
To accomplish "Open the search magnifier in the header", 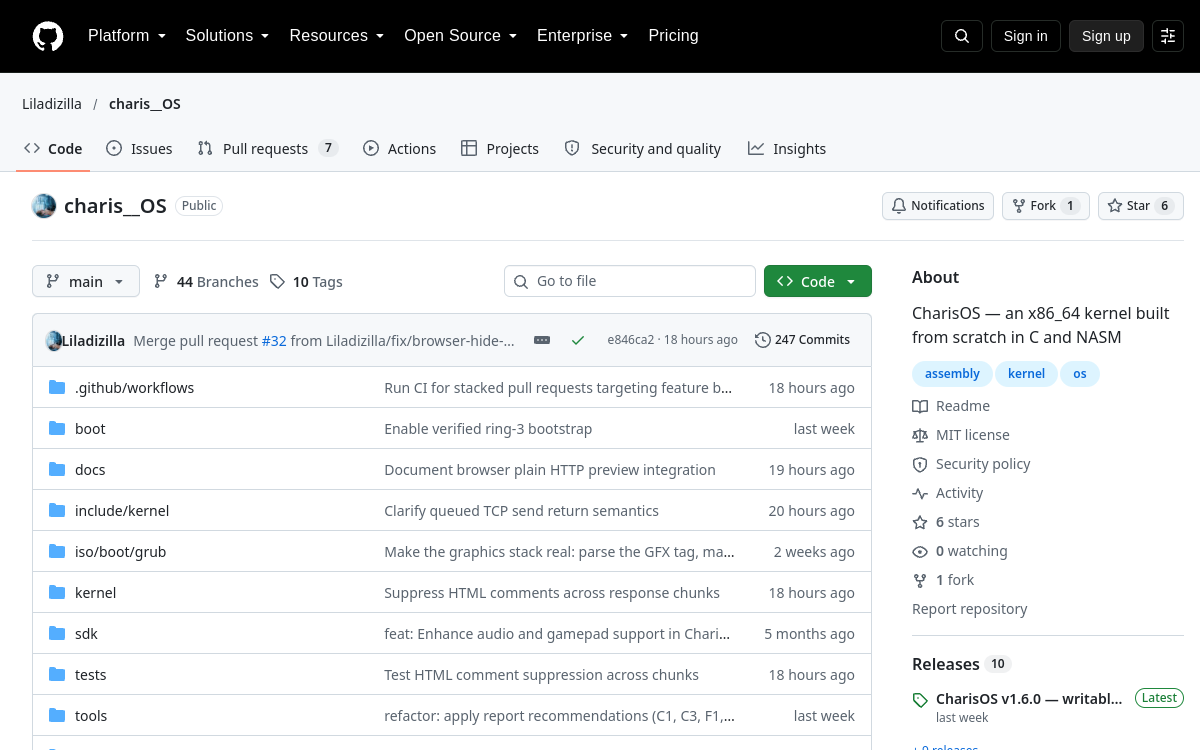I will pyautogui.click(x=962, y=36).
